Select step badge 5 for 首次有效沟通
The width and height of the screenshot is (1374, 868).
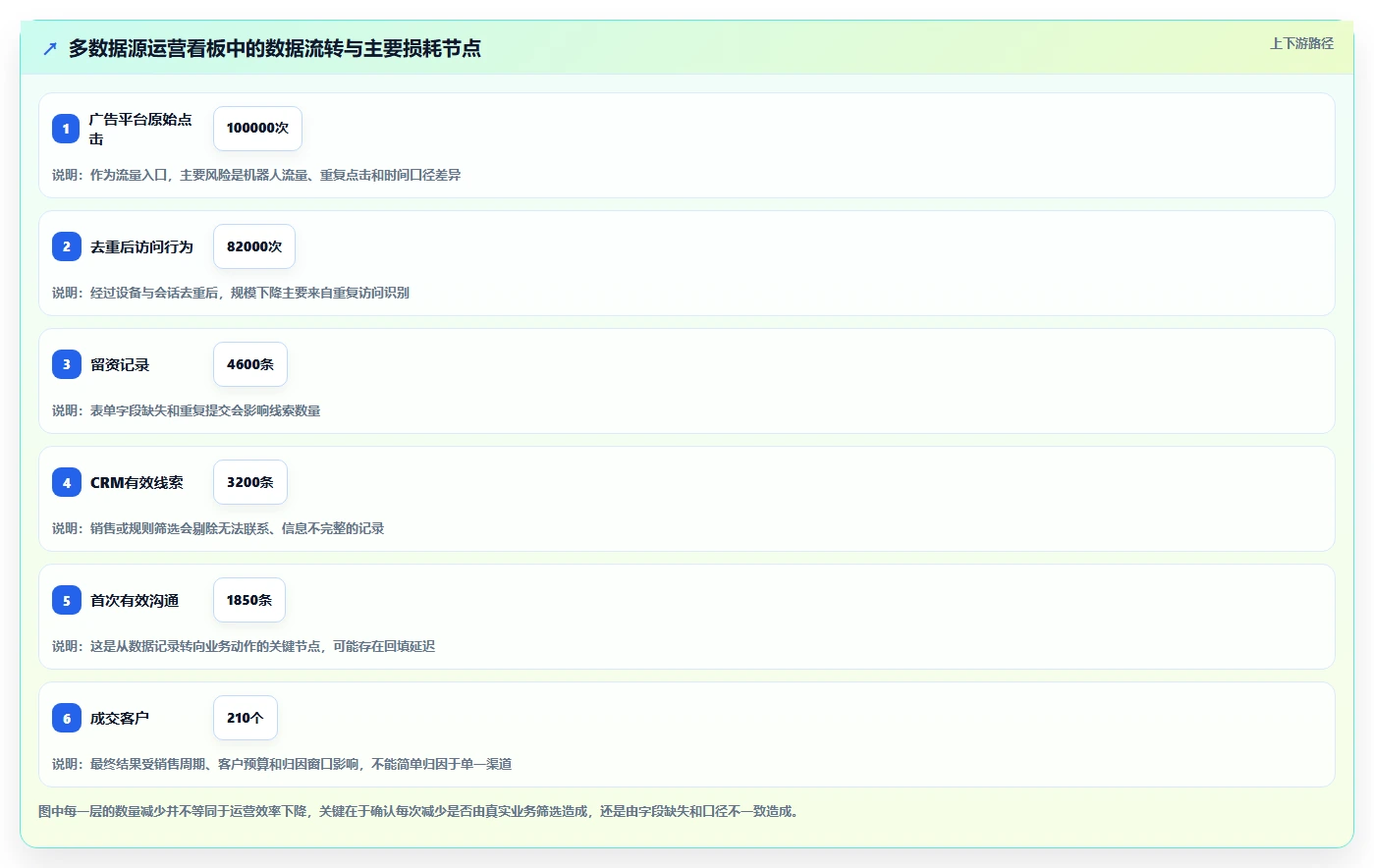pos(67,600)
